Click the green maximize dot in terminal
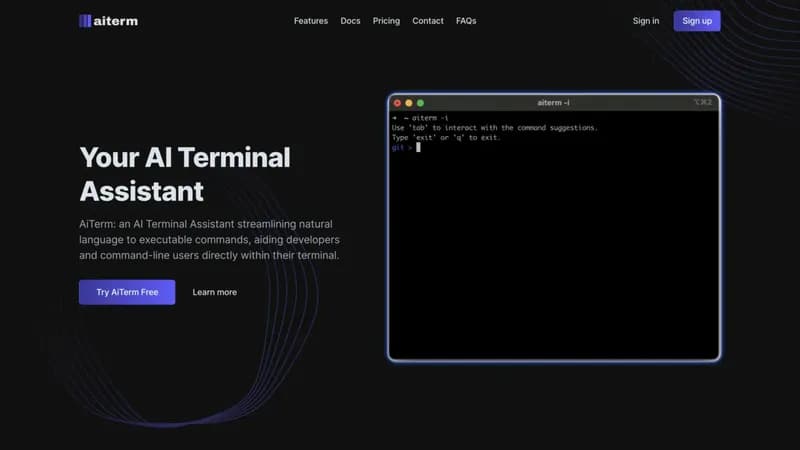This screenshot has width=800, height=450. pyautogui.click(x=420, y=103)
